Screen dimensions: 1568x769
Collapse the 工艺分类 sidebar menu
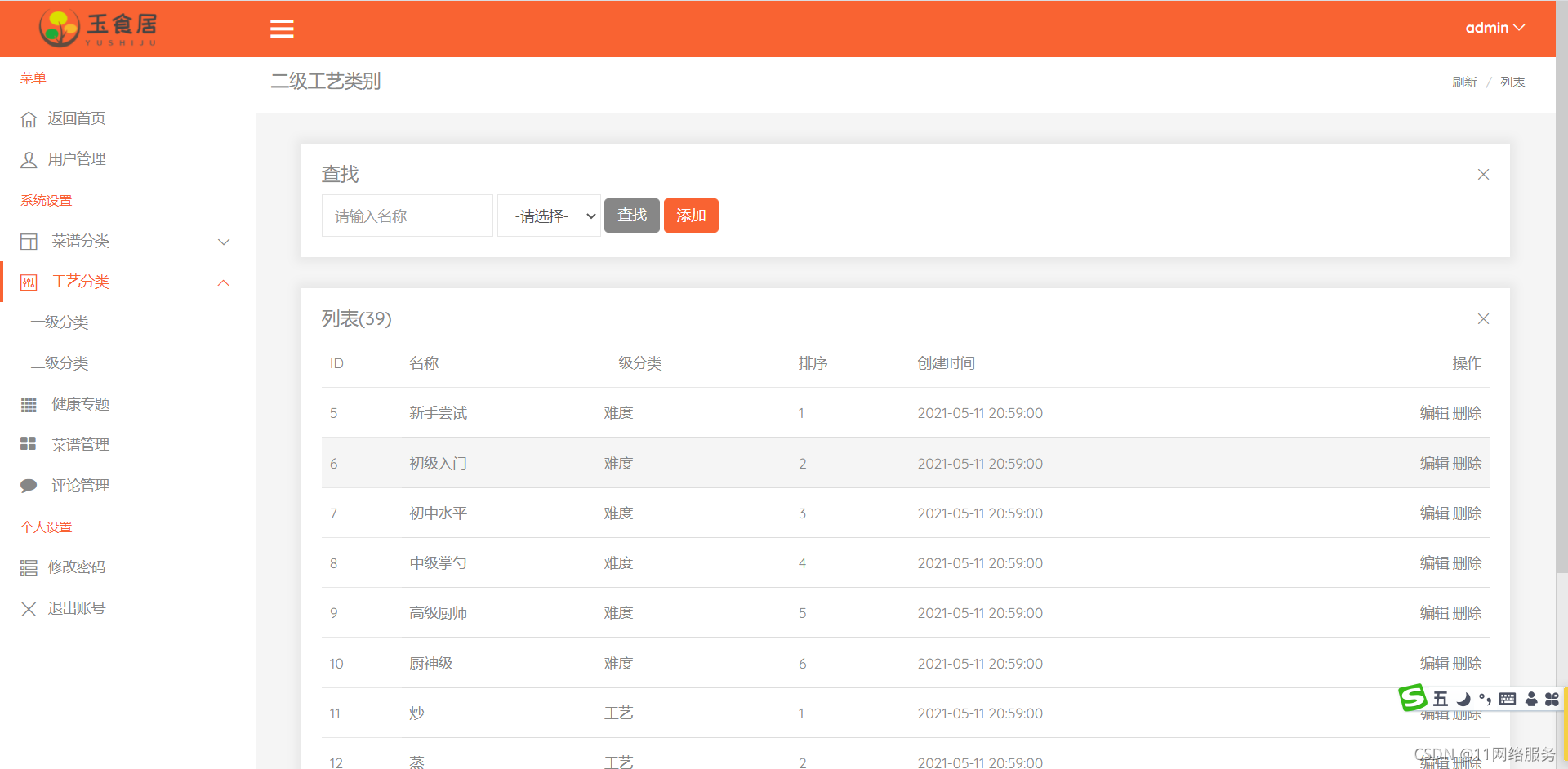click(223, 282)
